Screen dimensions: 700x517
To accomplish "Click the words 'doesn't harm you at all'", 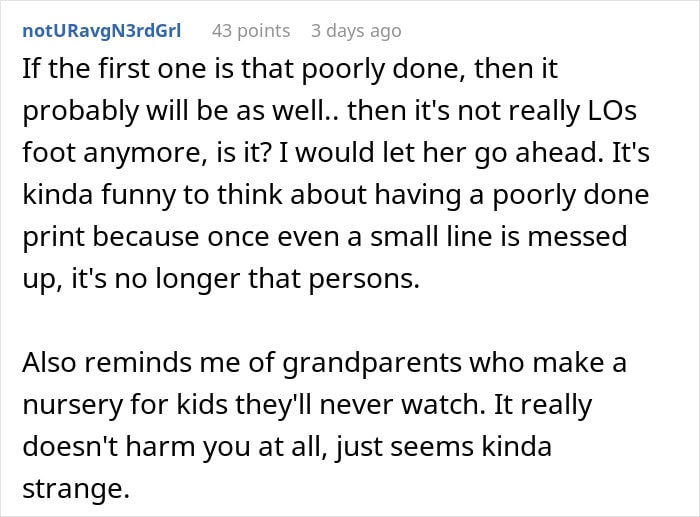I will pos(172,447).
